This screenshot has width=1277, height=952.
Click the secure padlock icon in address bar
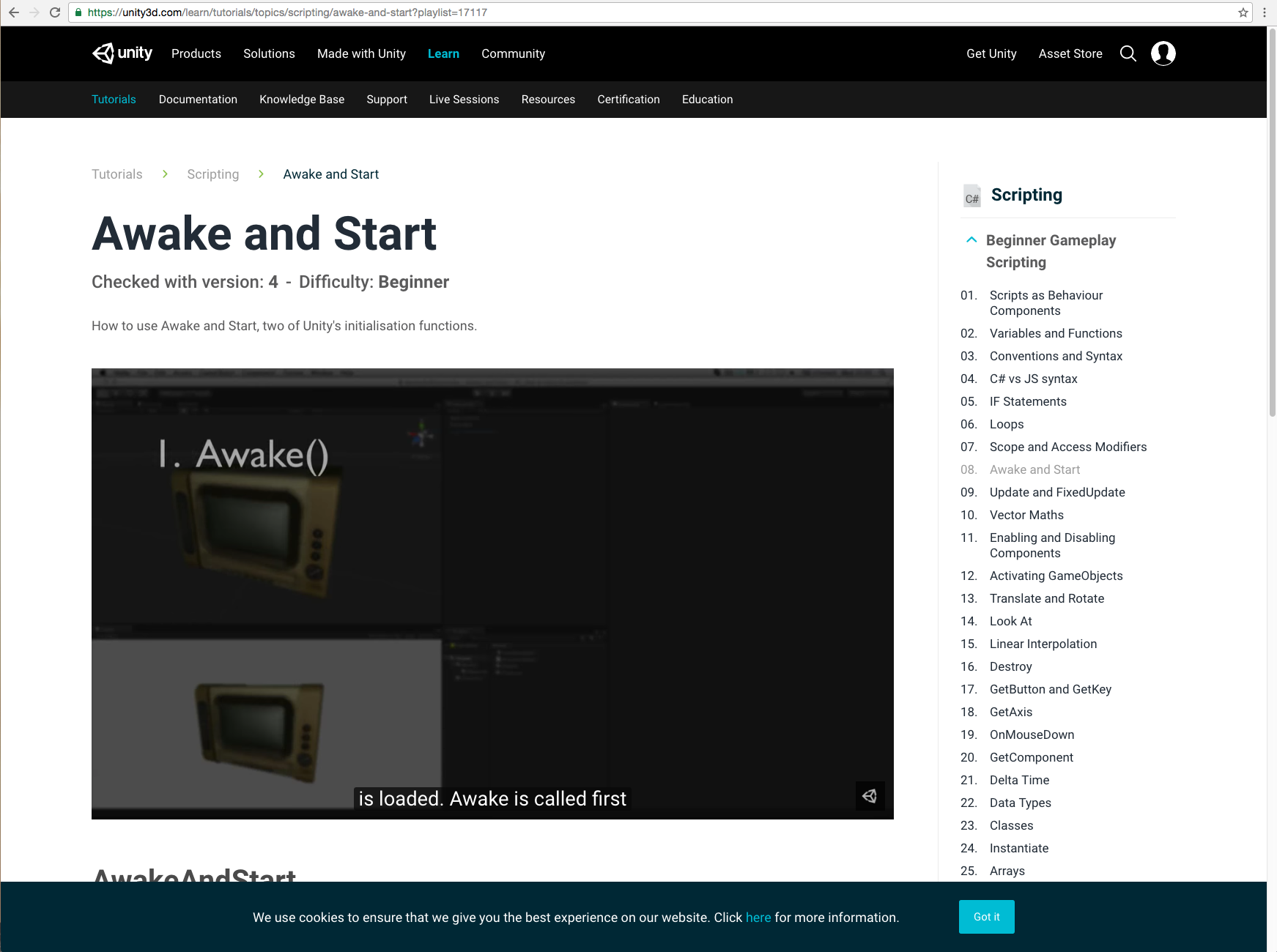[x=78, y=12]
